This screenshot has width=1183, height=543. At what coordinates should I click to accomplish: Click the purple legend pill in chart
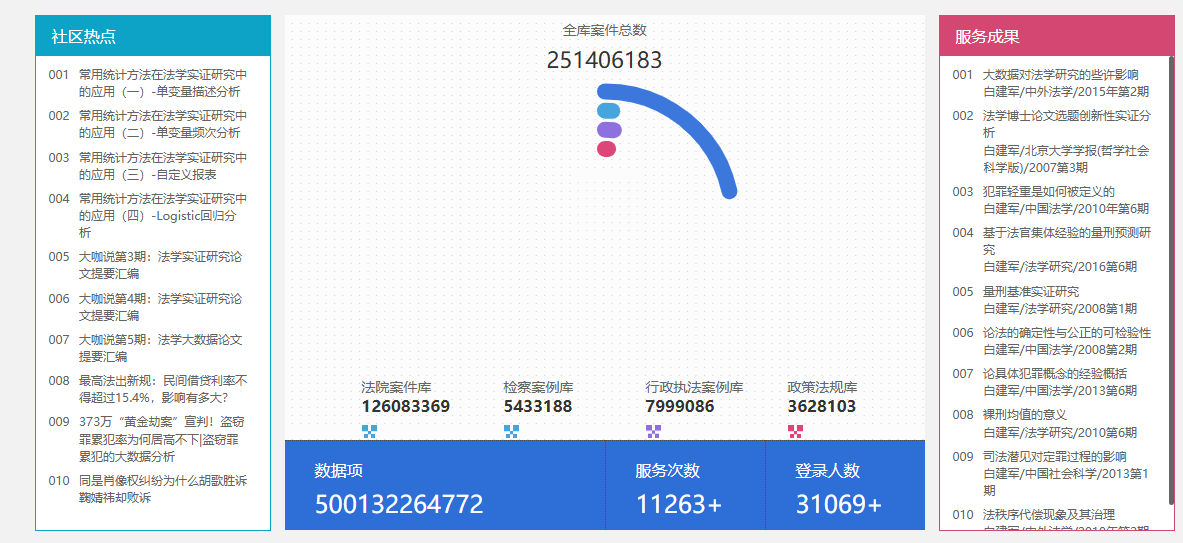(x=609, y=130)
